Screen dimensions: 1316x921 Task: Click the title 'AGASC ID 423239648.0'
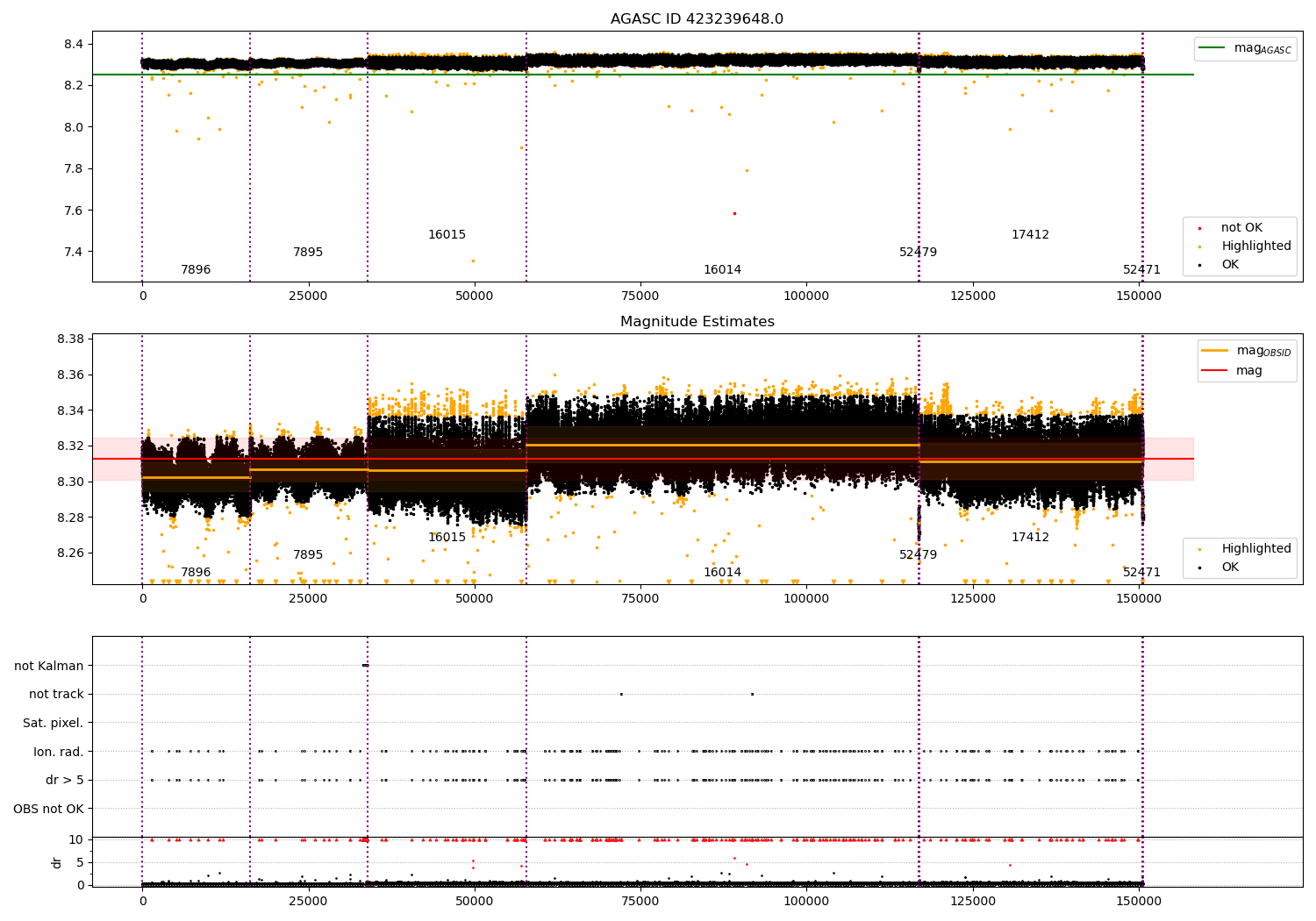[697, 19]
